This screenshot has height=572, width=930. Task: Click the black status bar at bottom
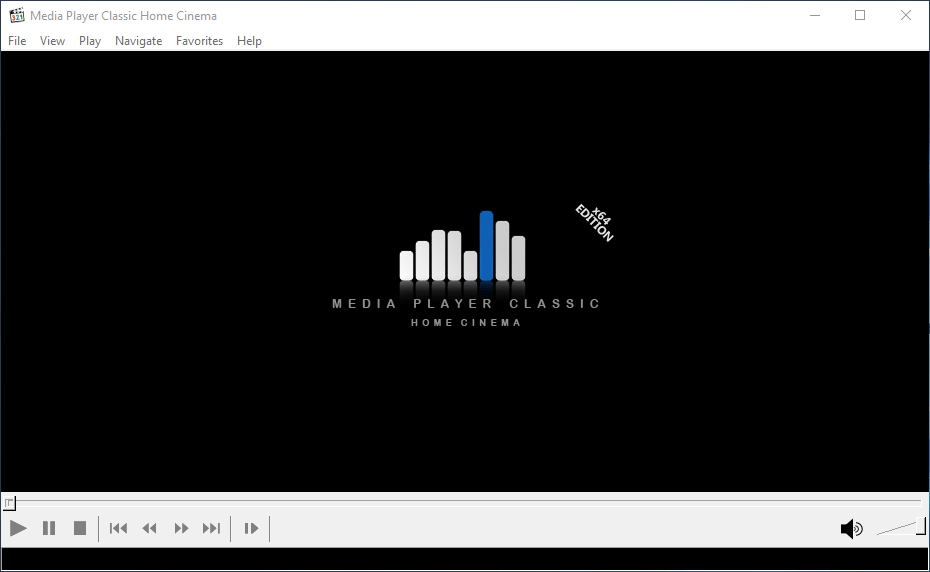(x=465, y=559)
